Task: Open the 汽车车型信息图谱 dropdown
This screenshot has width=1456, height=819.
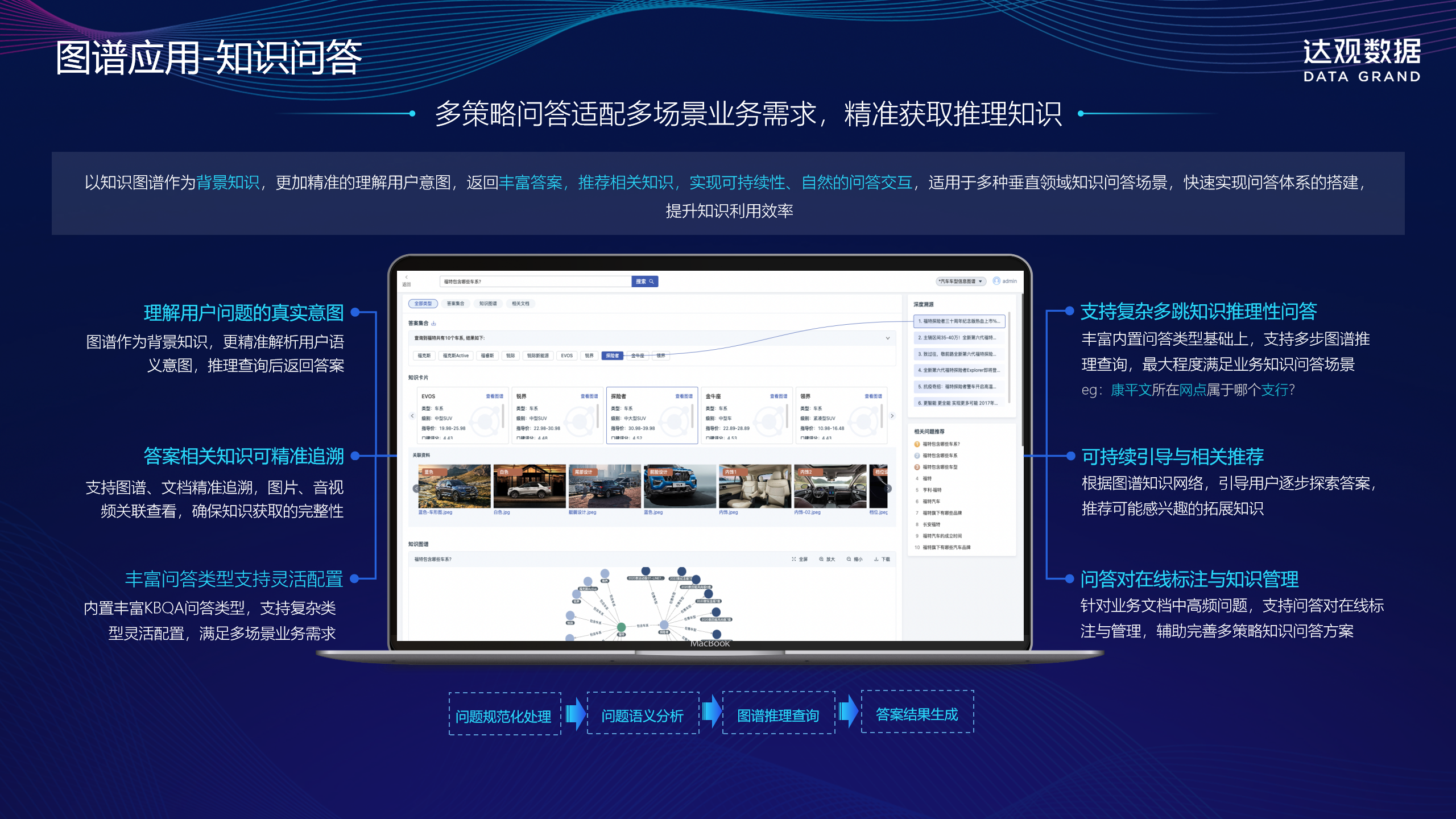Action: pyautogui.click(x=961, y=281)
